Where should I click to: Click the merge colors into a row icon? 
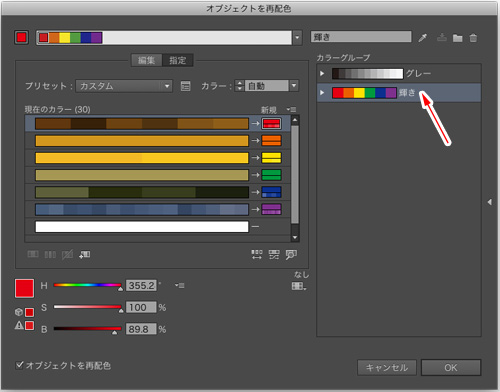[x=33, y=255]
